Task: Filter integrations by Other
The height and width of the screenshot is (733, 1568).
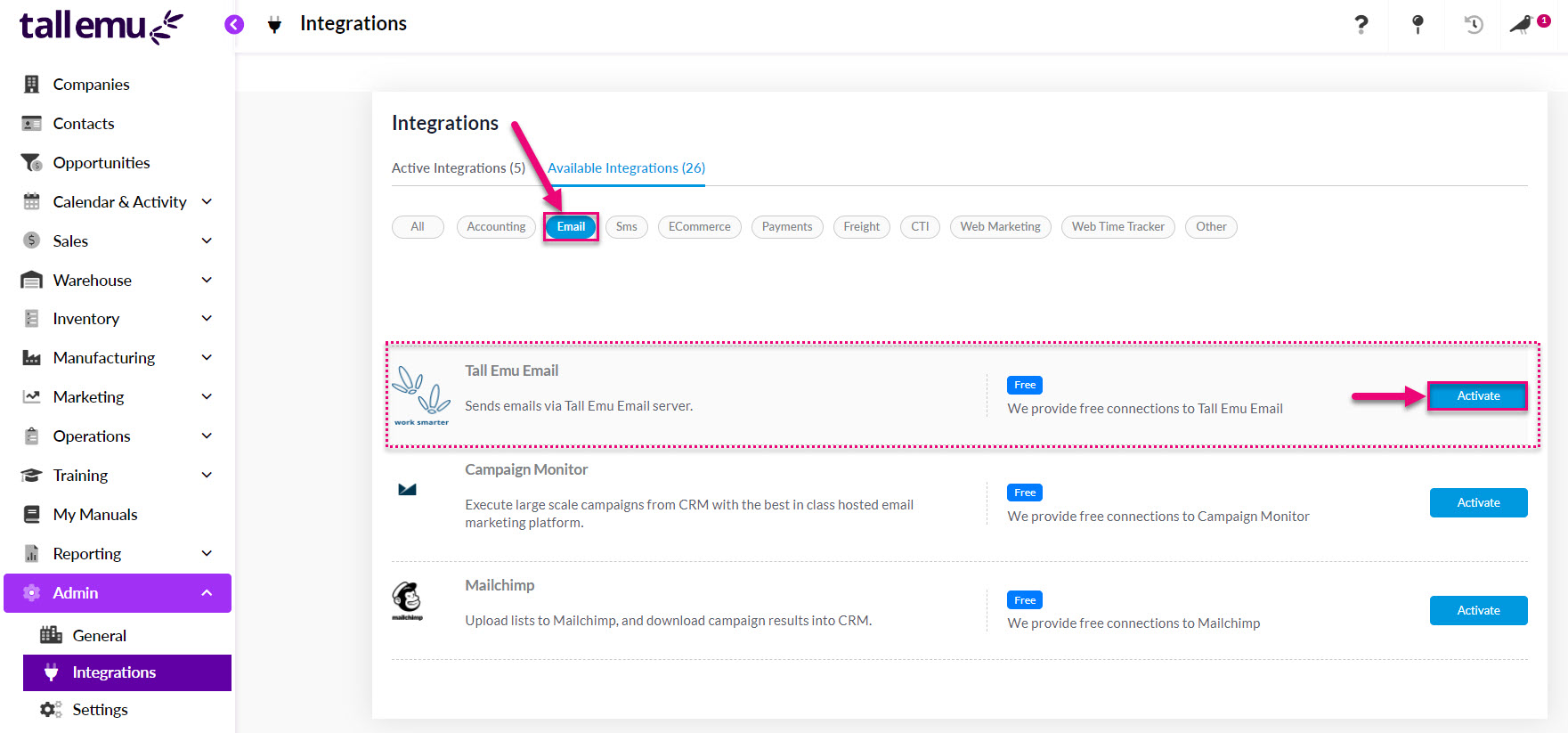Action: 1211,227
